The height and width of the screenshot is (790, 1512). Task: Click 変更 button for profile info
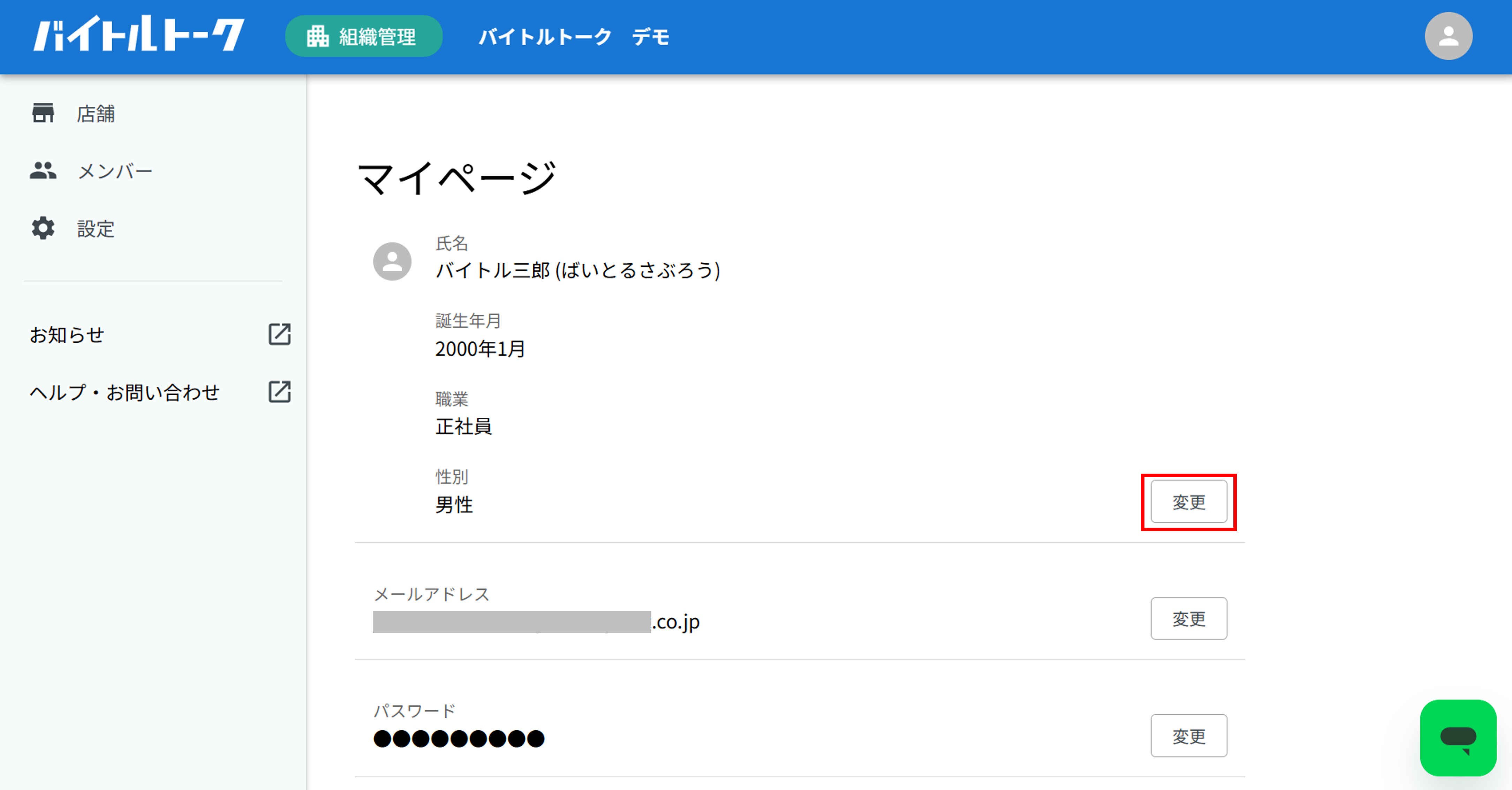pyautogui.click(x=1189, y=502)
